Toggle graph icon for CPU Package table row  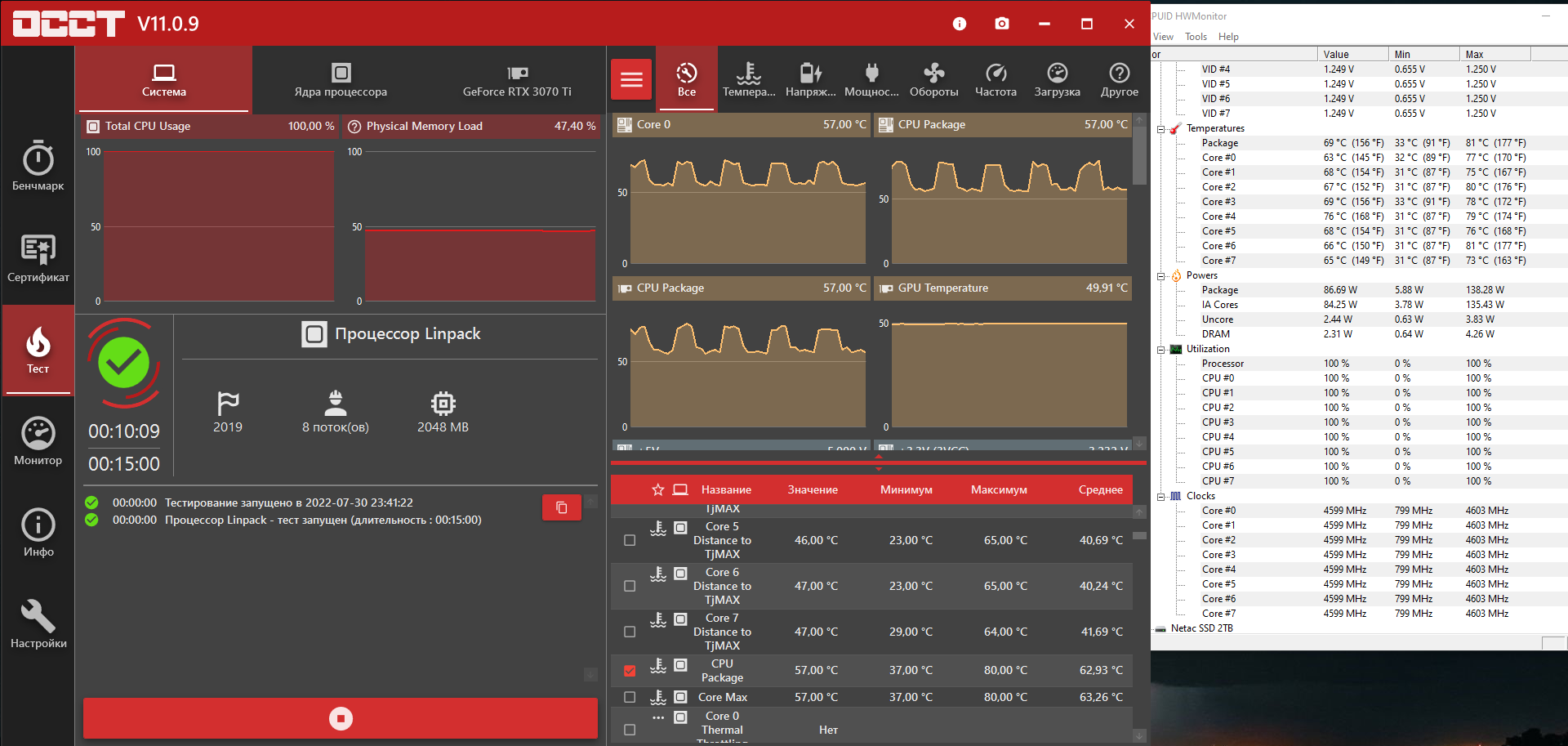(680, 665)
